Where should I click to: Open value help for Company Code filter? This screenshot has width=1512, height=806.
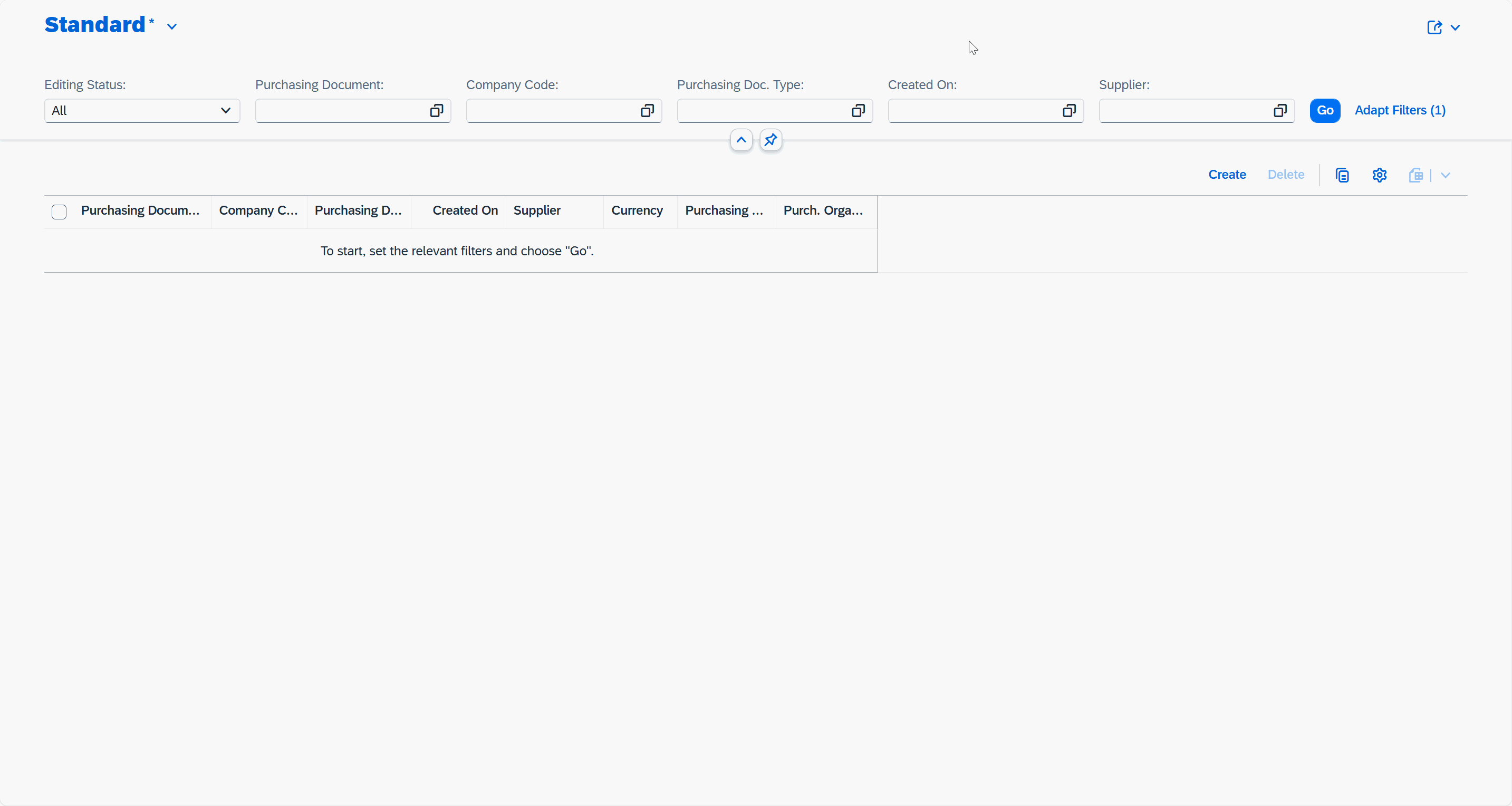(647, 111)
